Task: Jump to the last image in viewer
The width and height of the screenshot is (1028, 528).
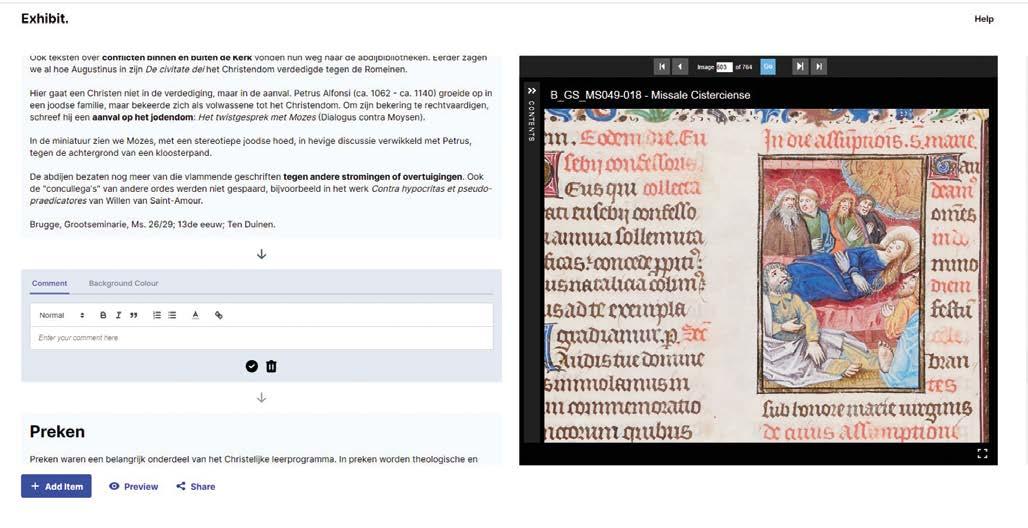Action: click(818, 66)
